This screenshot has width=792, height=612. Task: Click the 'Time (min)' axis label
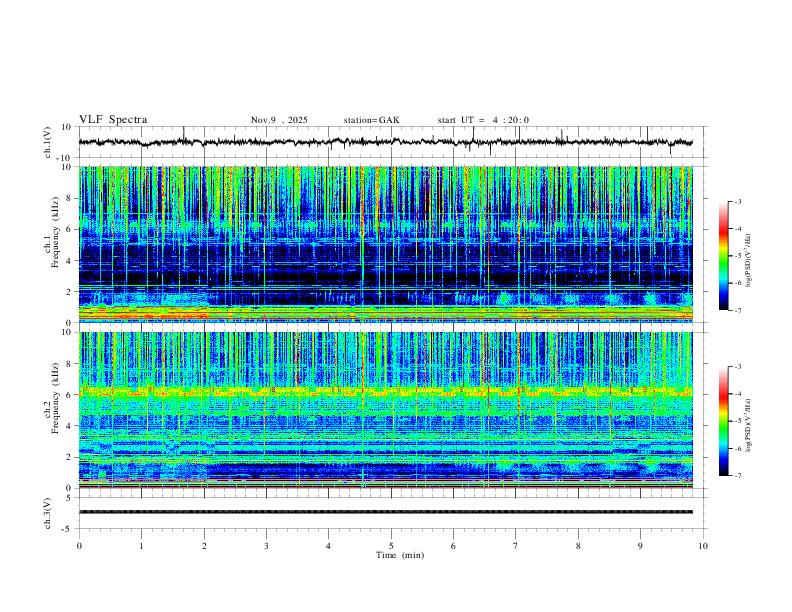click(x=400, y=555)
